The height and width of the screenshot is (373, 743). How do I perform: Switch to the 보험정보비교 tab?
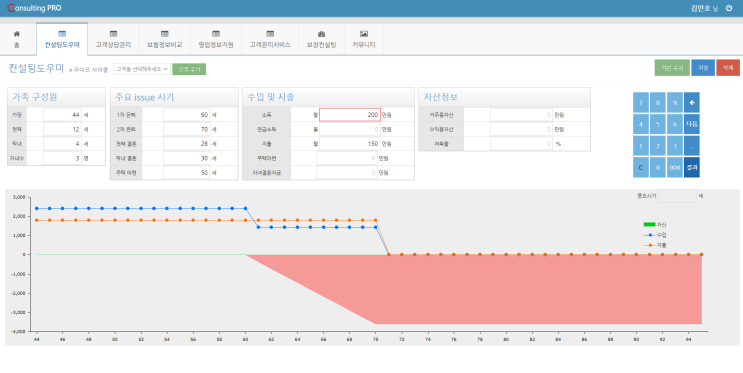click(164, 39)
